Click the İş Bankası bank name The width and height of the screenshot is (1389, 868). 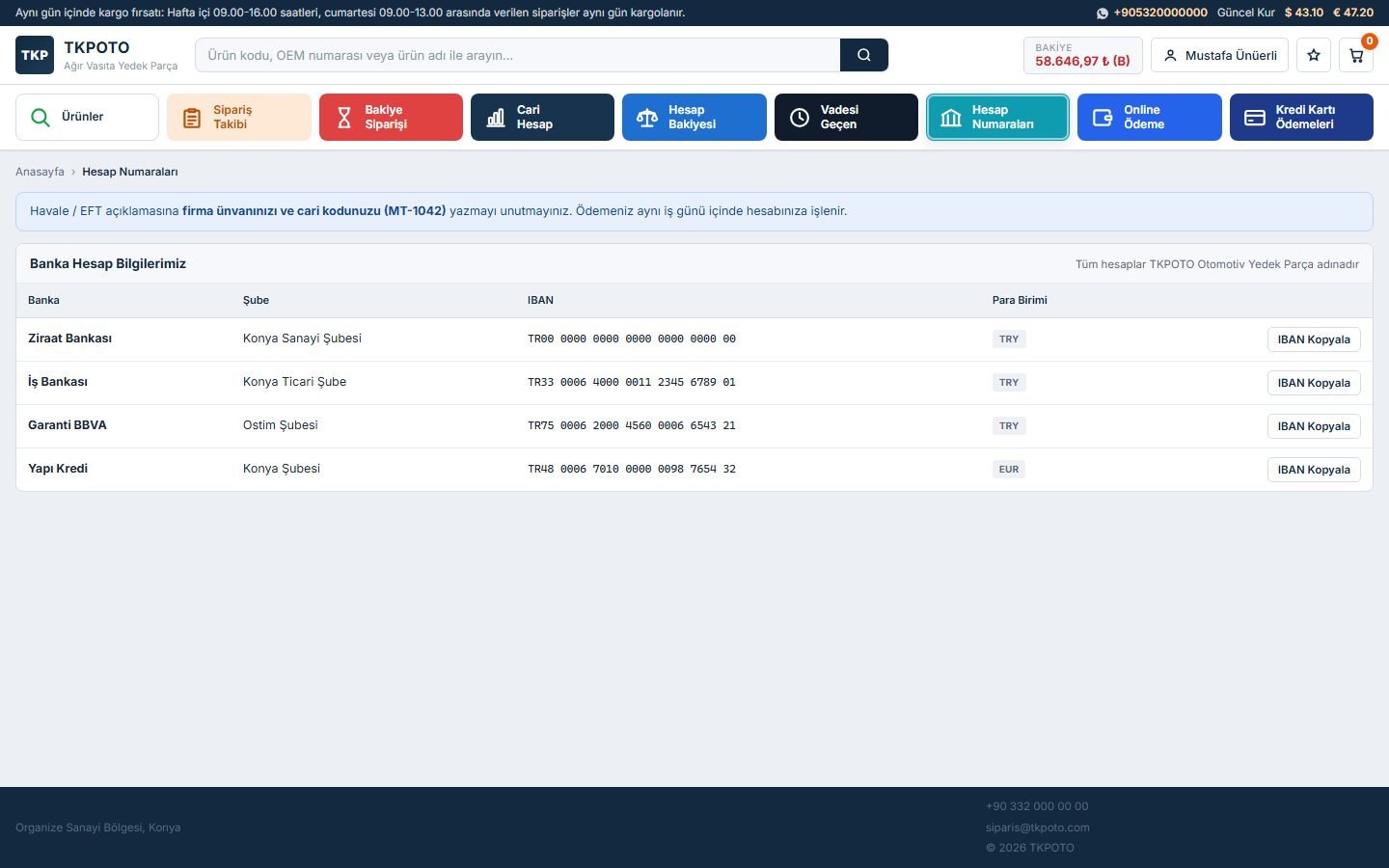58,382
